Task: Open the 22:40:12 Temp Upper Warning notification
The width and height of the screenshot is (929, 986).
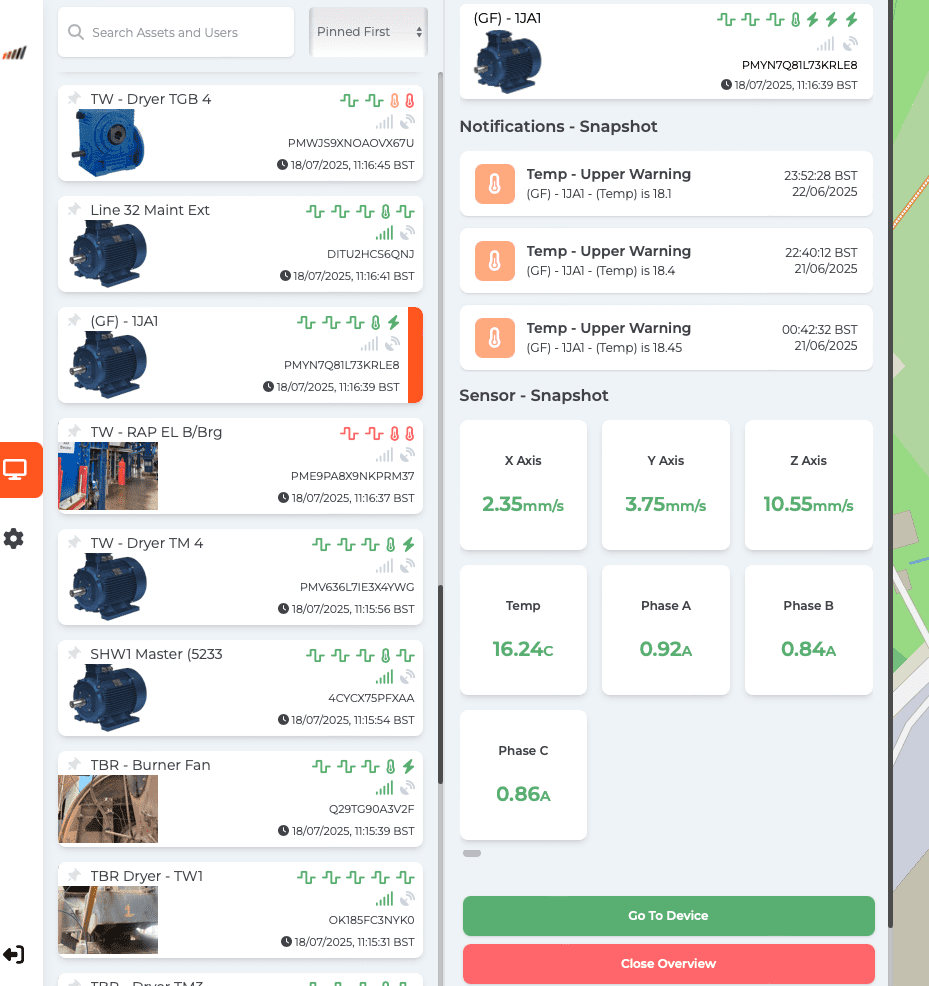Action: 666,260
